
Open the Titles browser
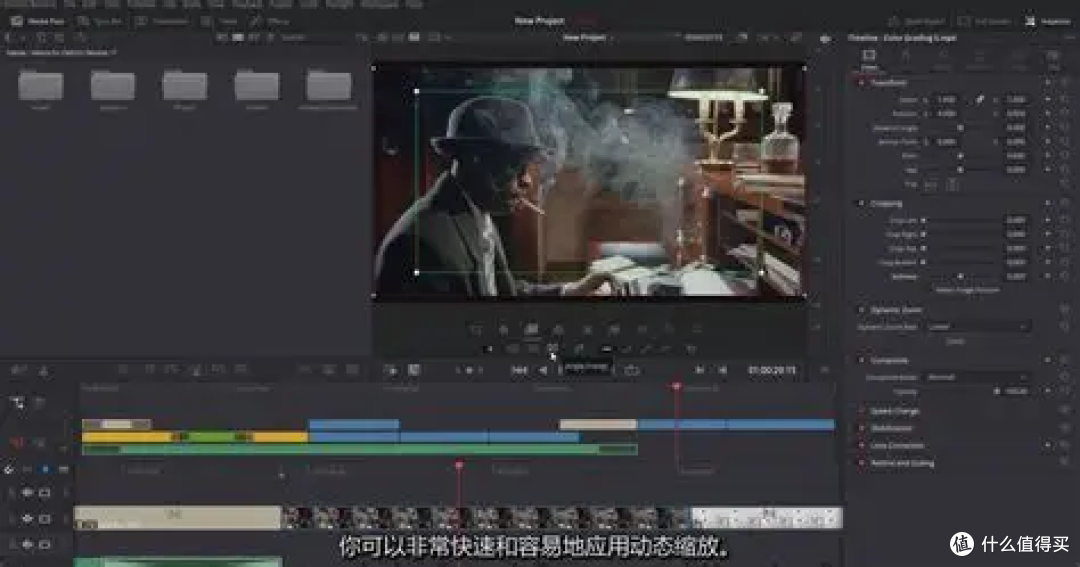tap(220, 21)
